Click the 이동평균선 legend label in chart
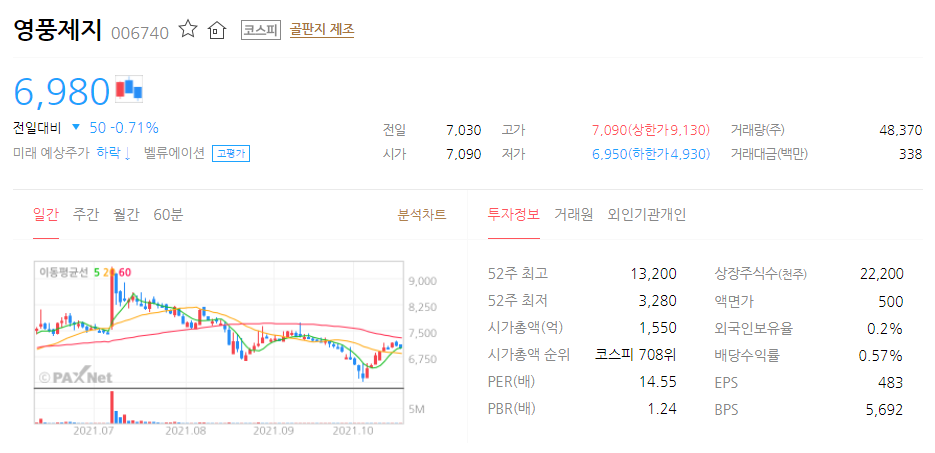The image size is (935, 453). coord(63,272)
